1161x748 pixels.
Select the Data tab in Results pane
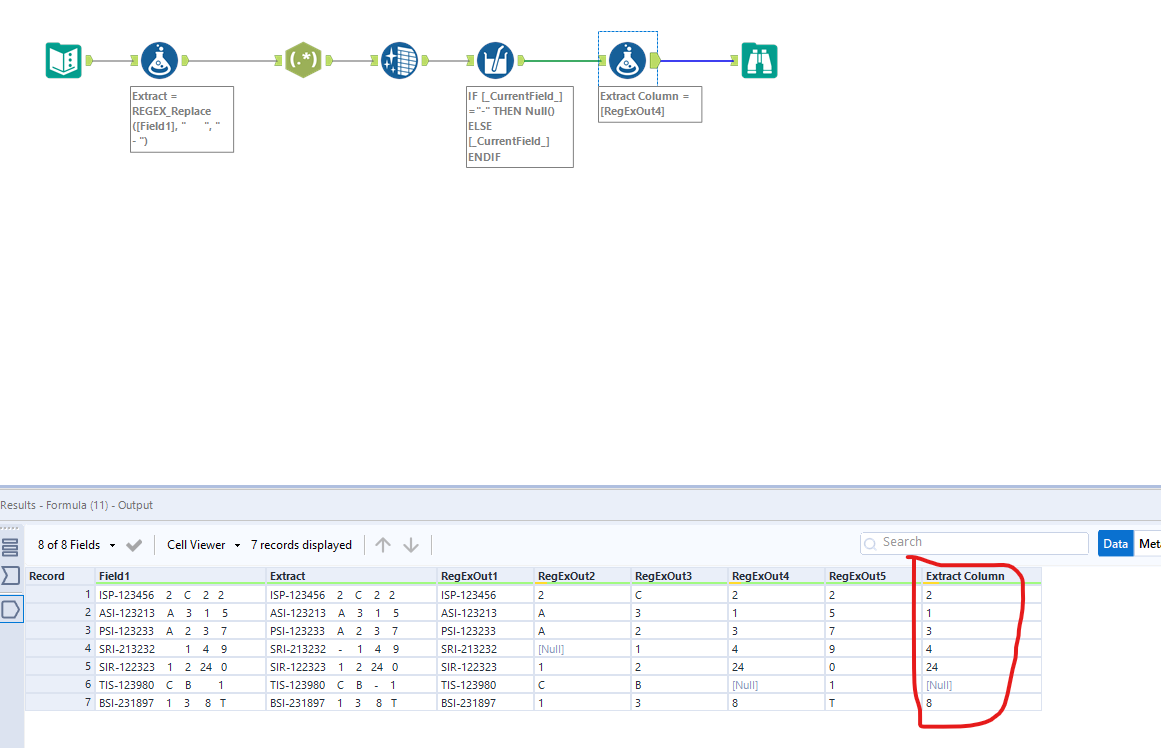(x=1115, y=543)
